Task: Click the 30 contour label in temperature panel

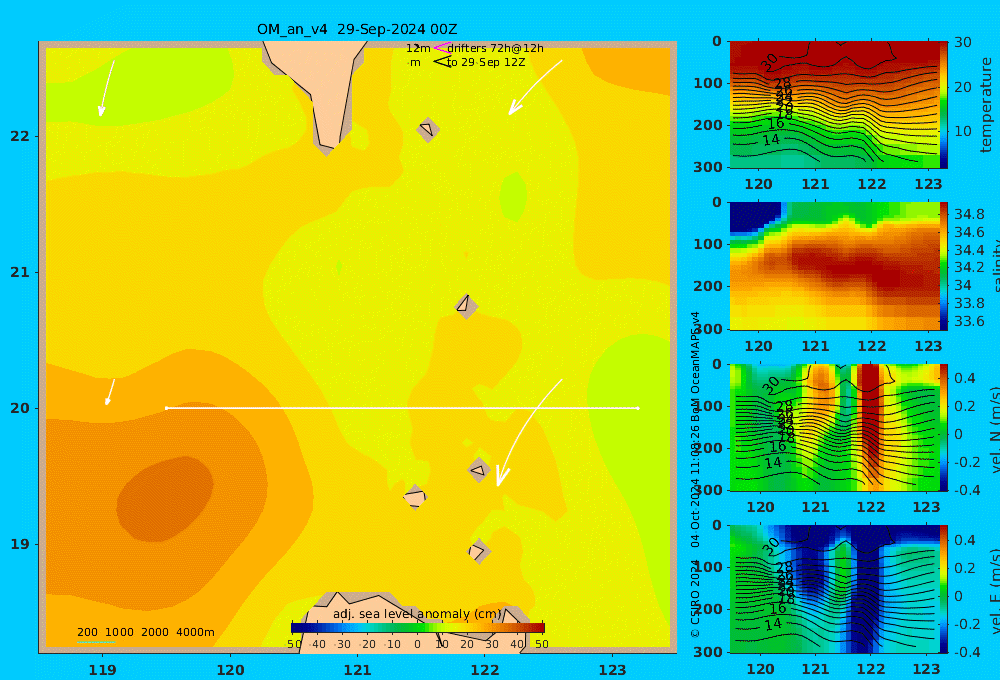Action: pos(770,62)
